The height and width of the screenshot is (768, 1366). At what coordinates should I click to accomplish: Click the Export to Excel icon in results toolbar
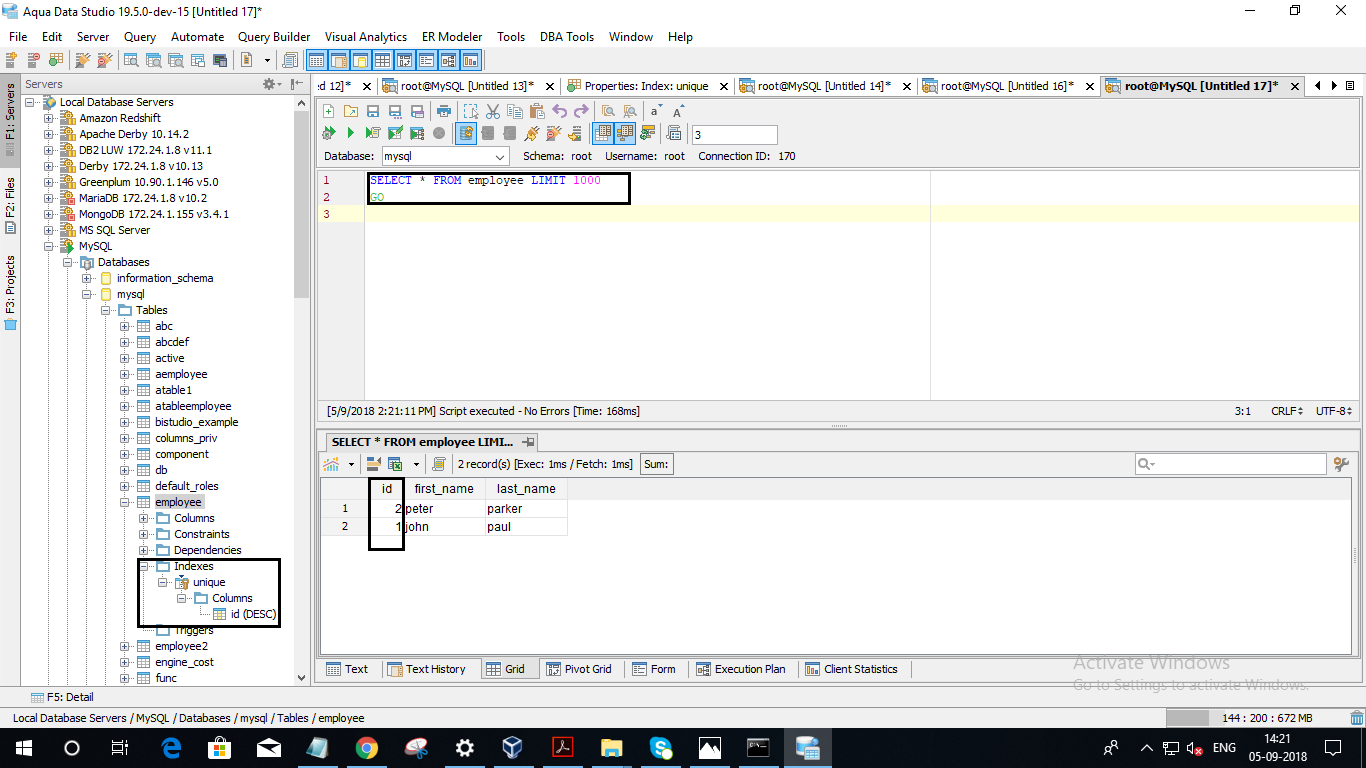[x=395, y=464]
